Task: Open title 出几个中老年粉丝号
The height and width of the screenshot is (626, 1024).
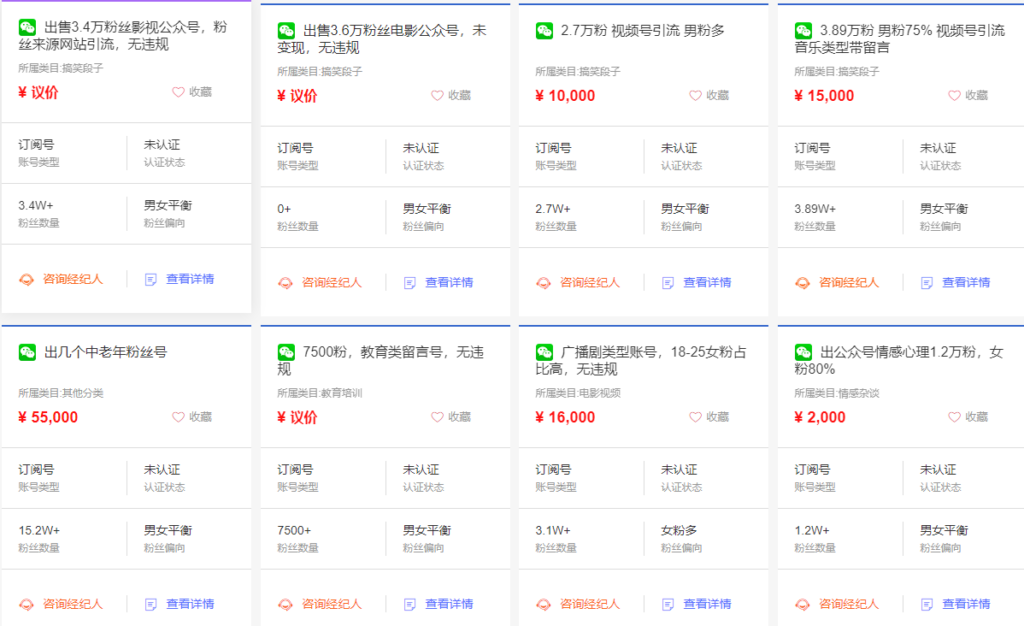Action: (106, 352)
